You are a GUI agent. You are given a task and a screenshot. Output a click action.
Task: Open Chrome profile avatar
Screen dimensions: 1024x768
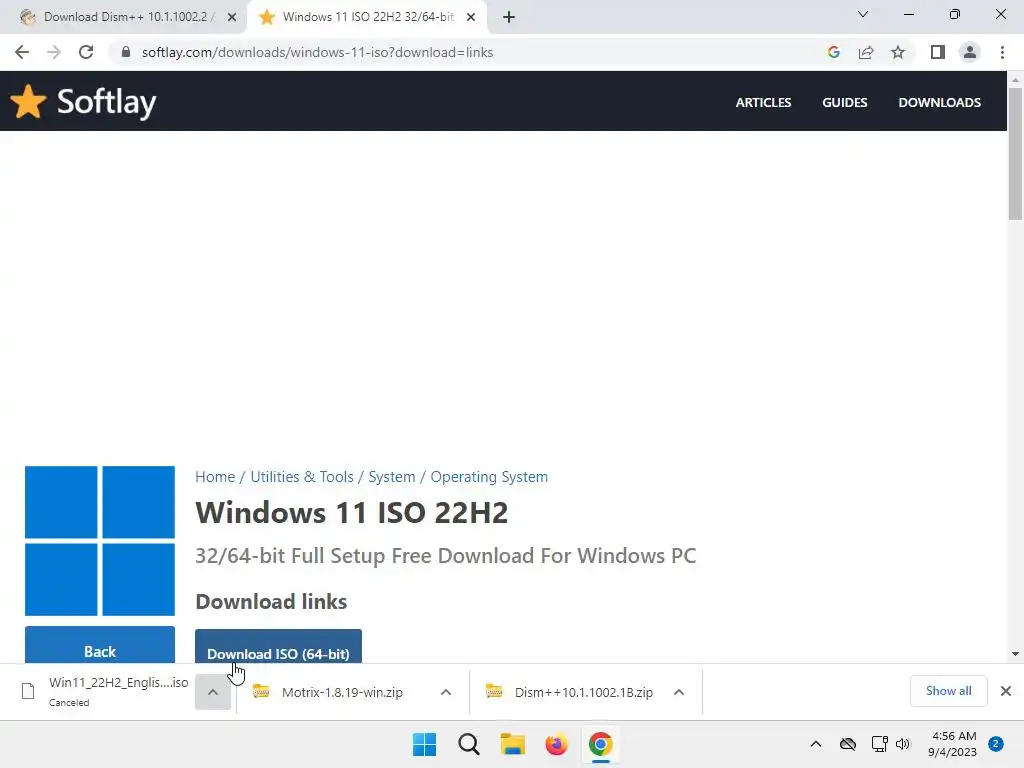pyautogui.click(x=970, y=52)
